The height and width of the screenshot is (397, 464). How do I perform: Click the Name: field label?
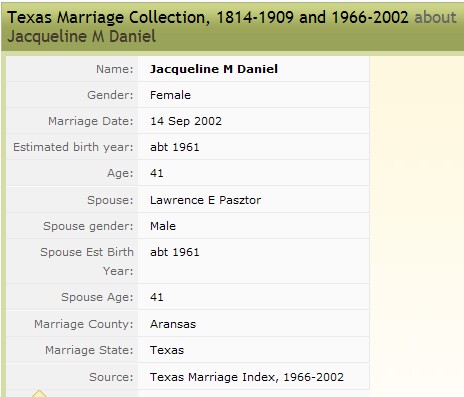(x=114, y=69)
